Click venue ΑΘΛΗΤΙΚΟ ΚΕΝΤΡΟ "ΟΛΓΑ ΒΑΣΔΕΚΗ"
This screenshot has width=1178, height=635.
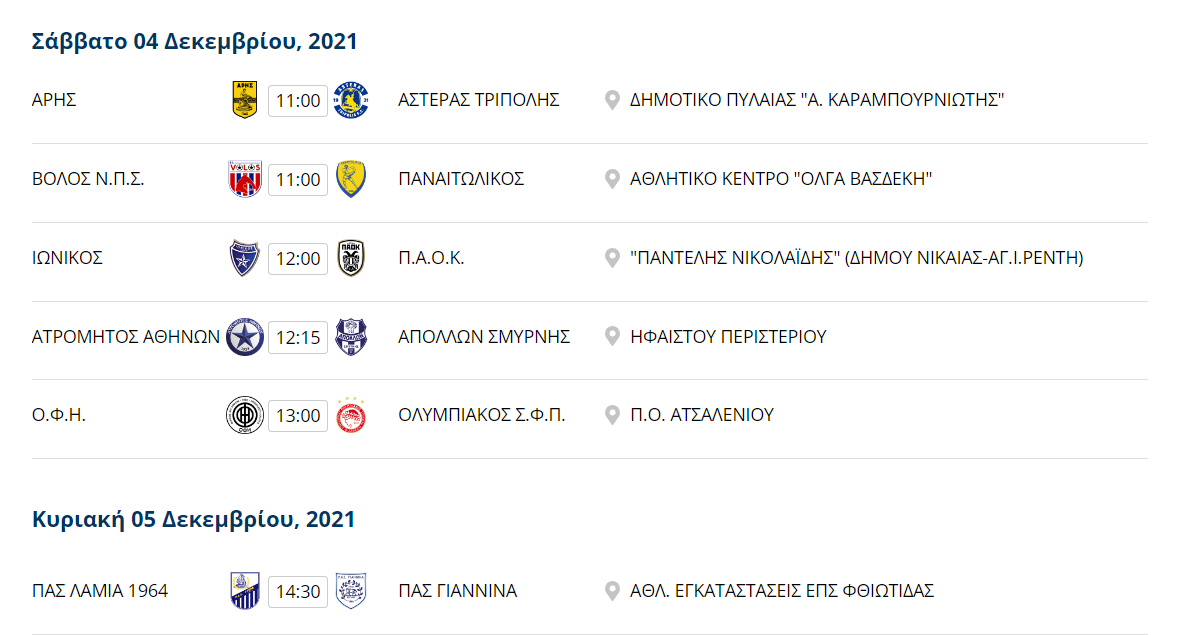pyautogui.click(x=781, y=179)
